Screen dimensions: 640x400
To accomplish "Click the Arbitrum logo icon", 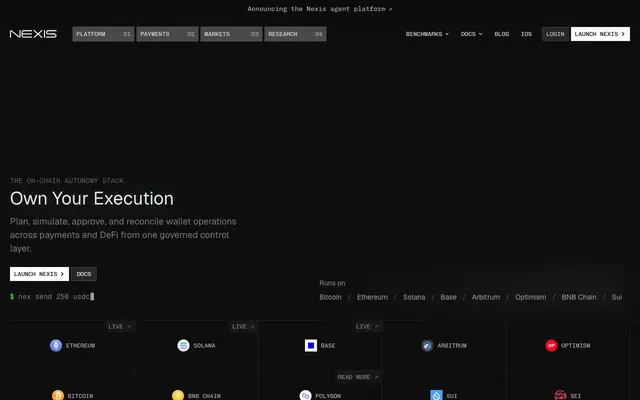I will click(427, 345).
